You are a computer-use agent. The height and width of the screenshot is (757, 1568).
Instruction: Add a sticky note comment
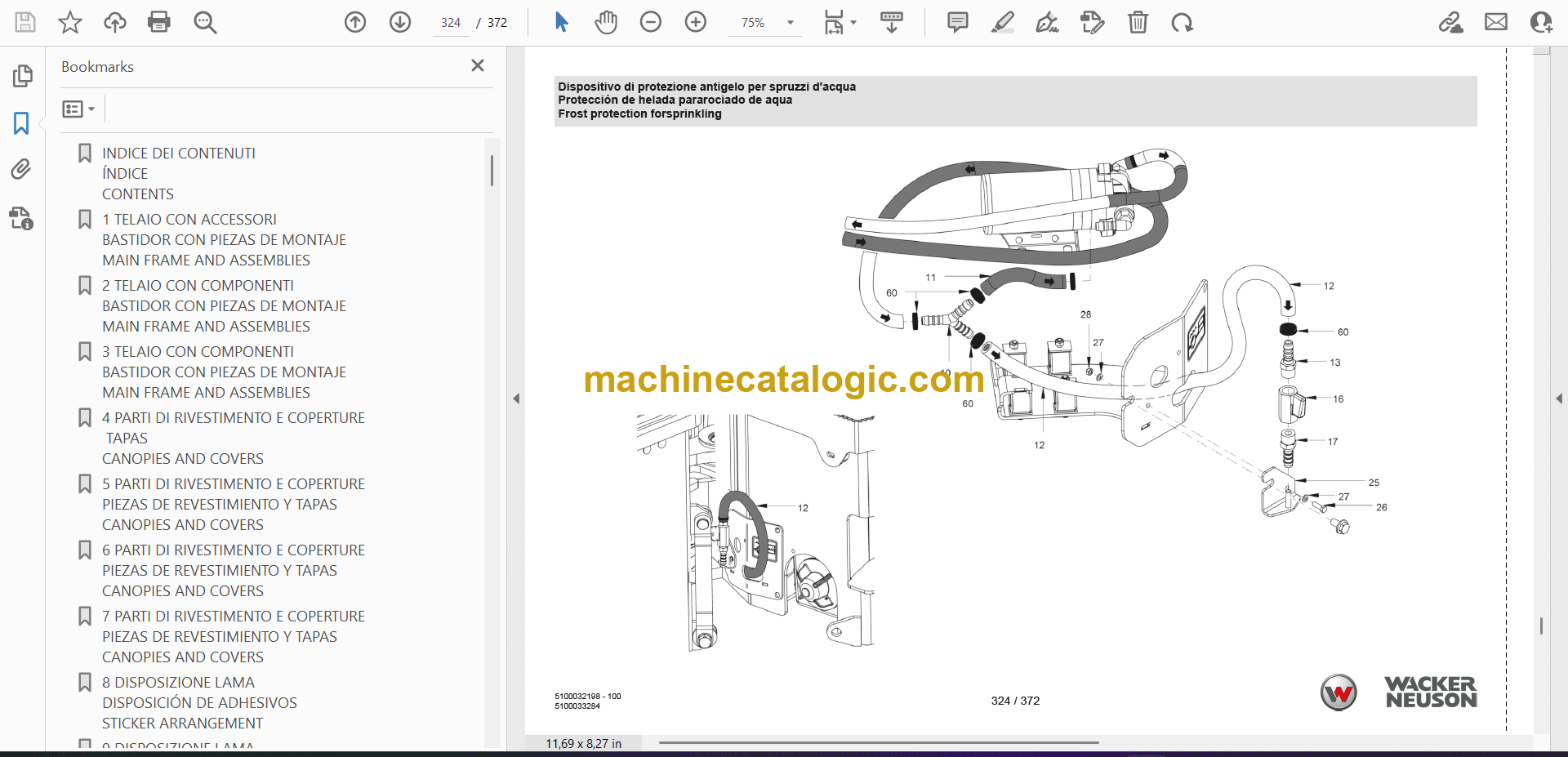[957, 22]
